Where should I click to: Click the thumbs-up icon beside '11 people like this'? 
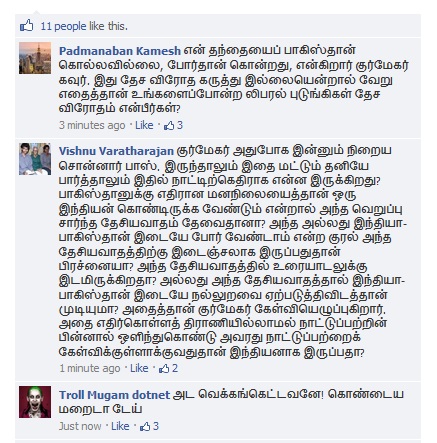(26, 26)
